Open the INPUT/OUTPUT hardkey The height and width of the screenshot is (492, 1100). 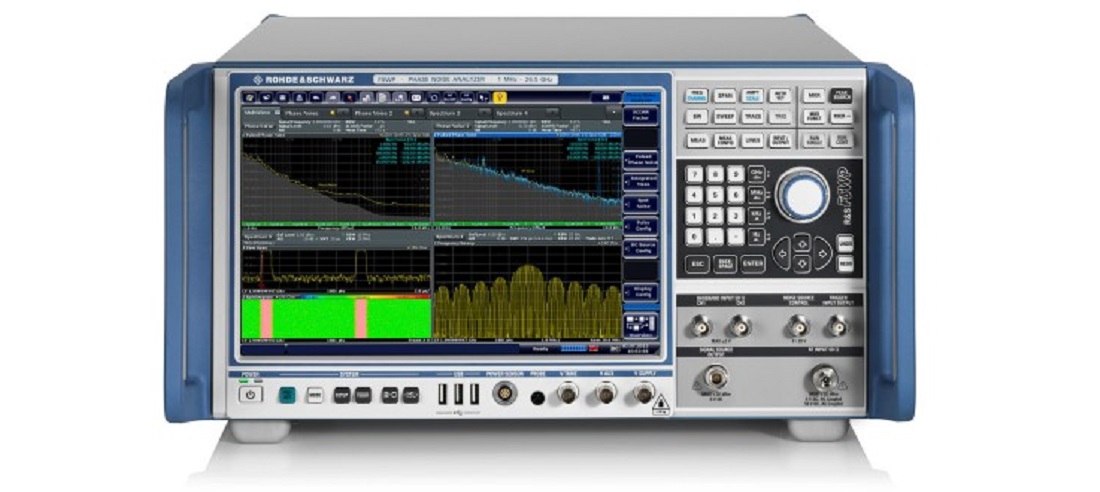[x=780, y=140]
